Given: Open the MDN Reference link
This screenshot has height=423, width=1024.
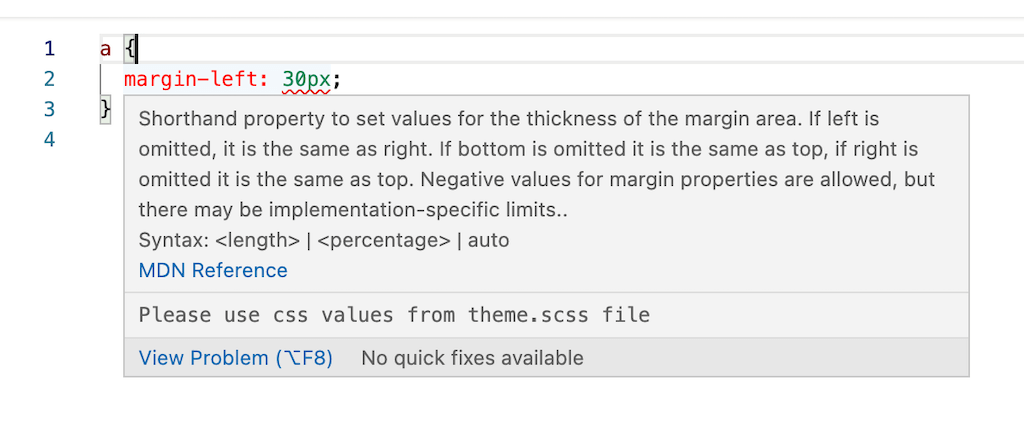Looking at the screenshot, I should [213, 270].
